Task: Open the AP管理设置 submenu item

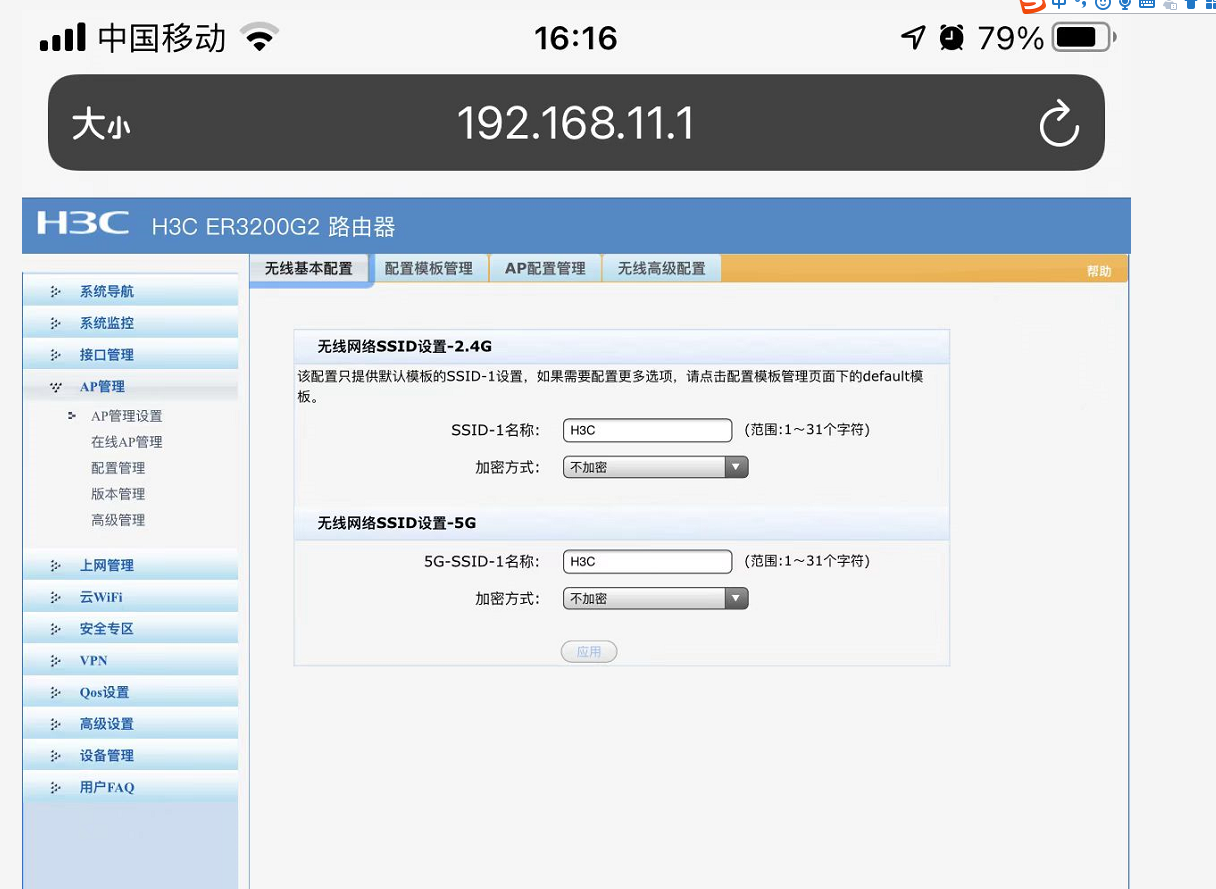Action: (127, 416)
